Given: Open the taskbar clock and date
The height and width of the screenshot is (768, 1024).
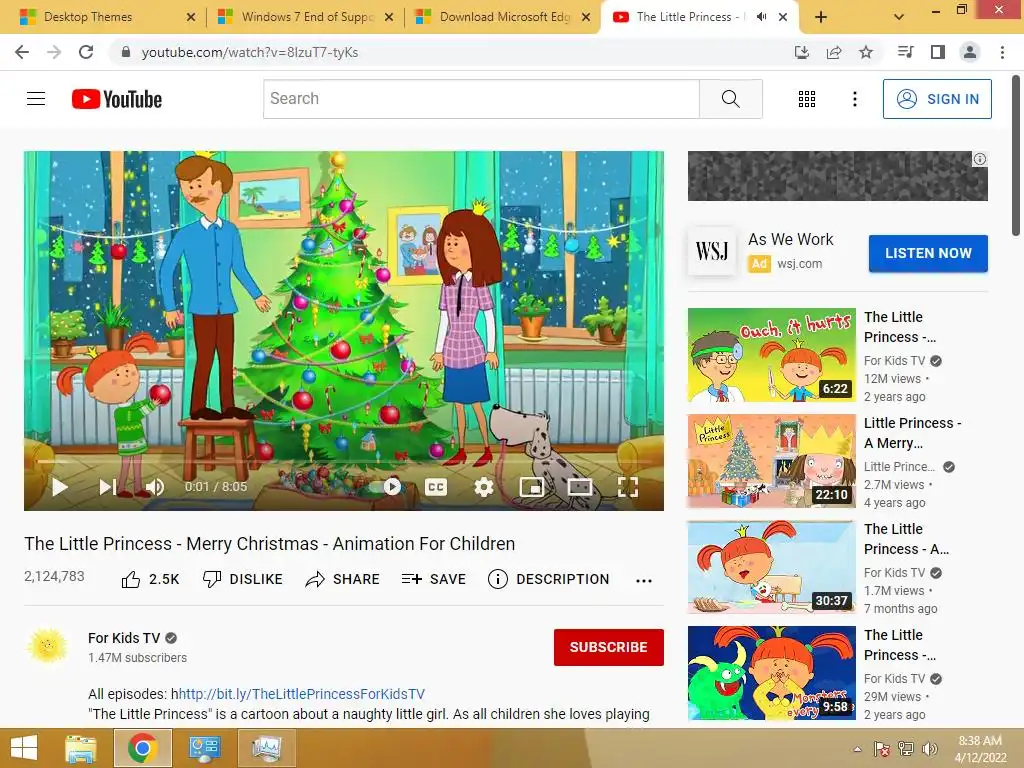Looking at the screenshot, I should (980, 749).
